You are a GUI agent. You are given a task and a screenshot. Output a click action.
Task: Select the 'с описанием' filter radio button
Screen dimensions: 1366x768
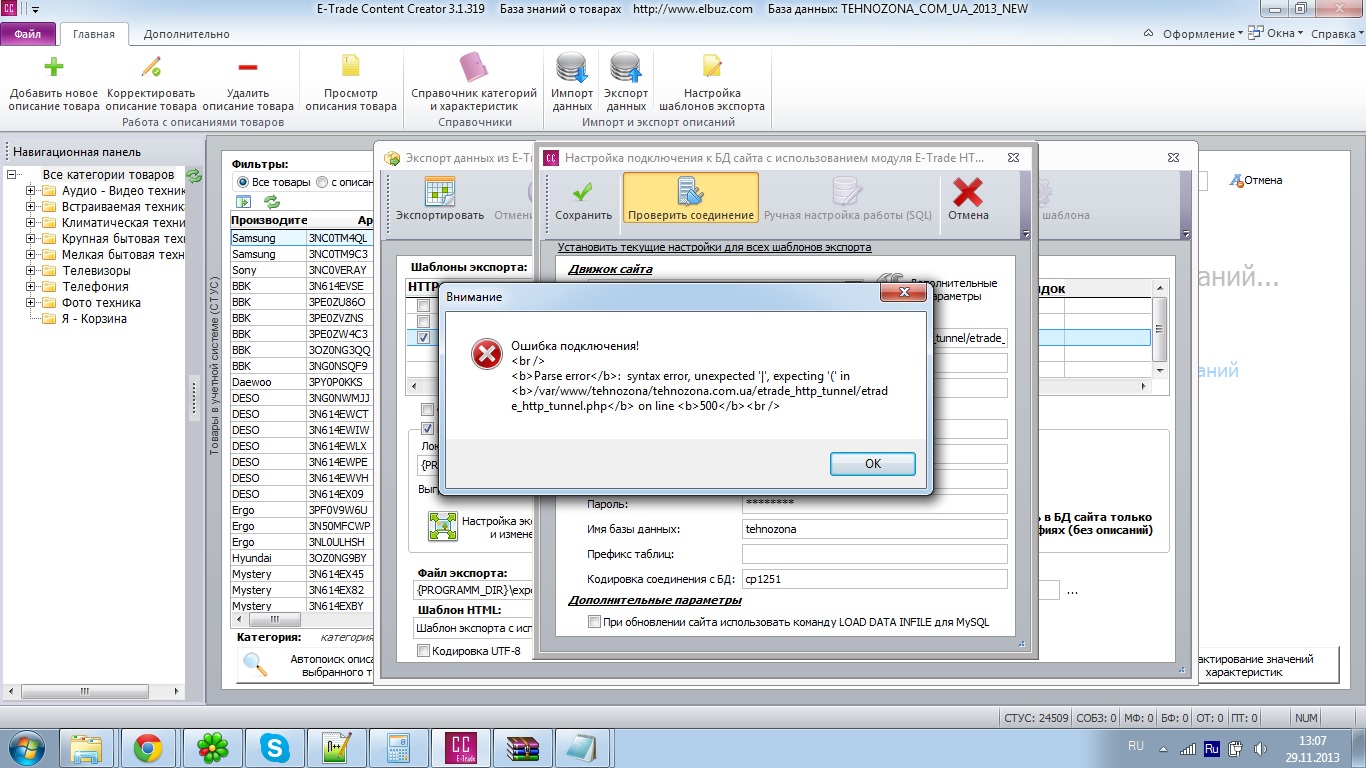[x=321, y=182]
